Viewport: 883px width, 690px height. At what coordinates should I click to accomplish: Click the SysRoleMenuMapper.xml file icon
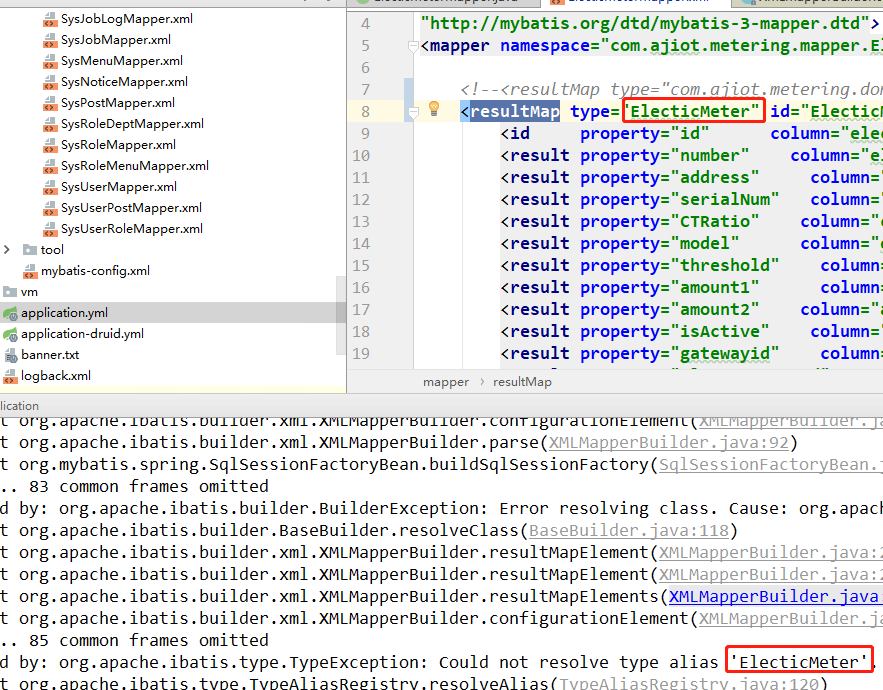[50, 166]
